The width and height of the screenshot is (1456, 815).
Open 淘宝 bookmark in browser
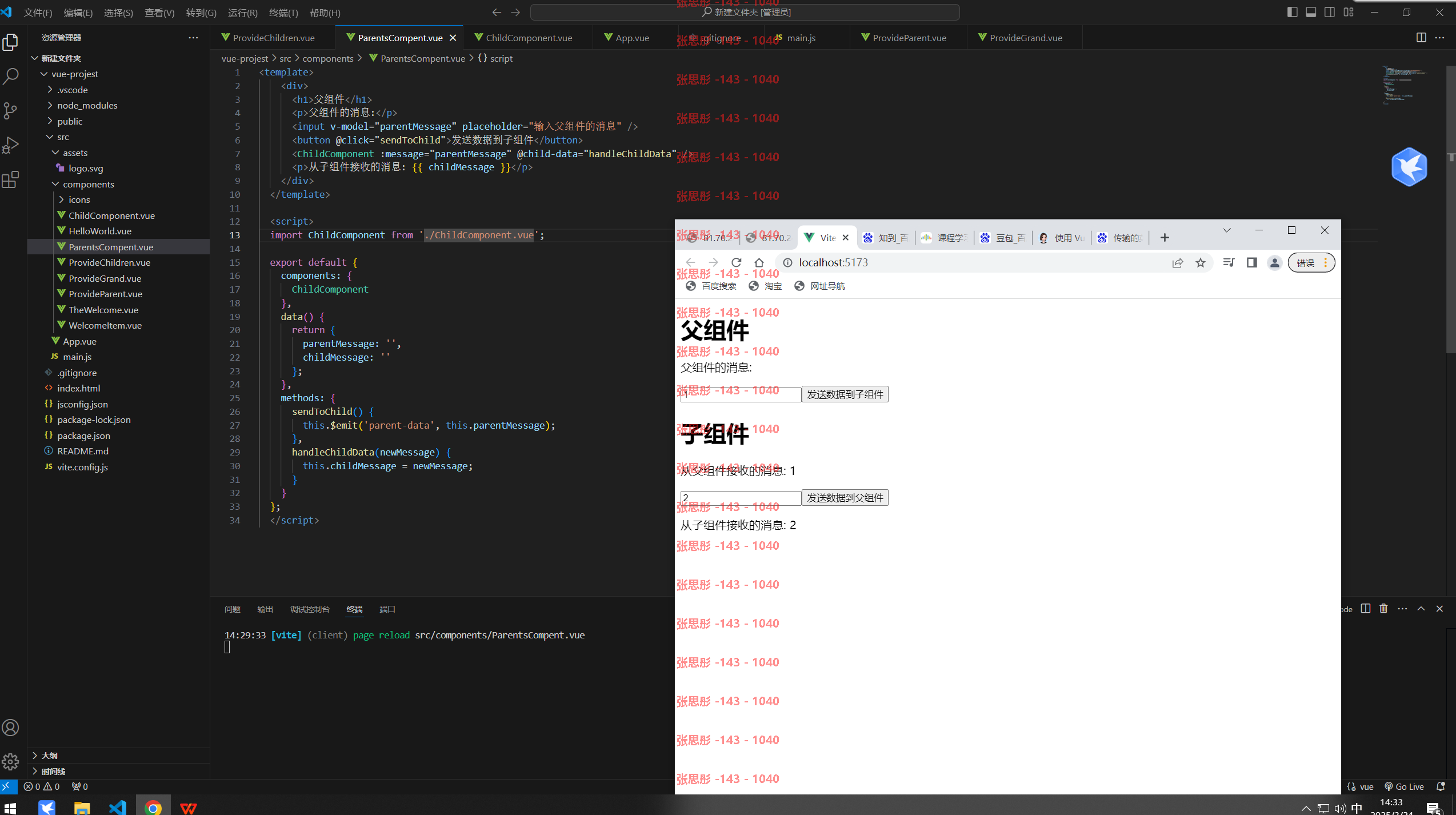click(765, 286)
